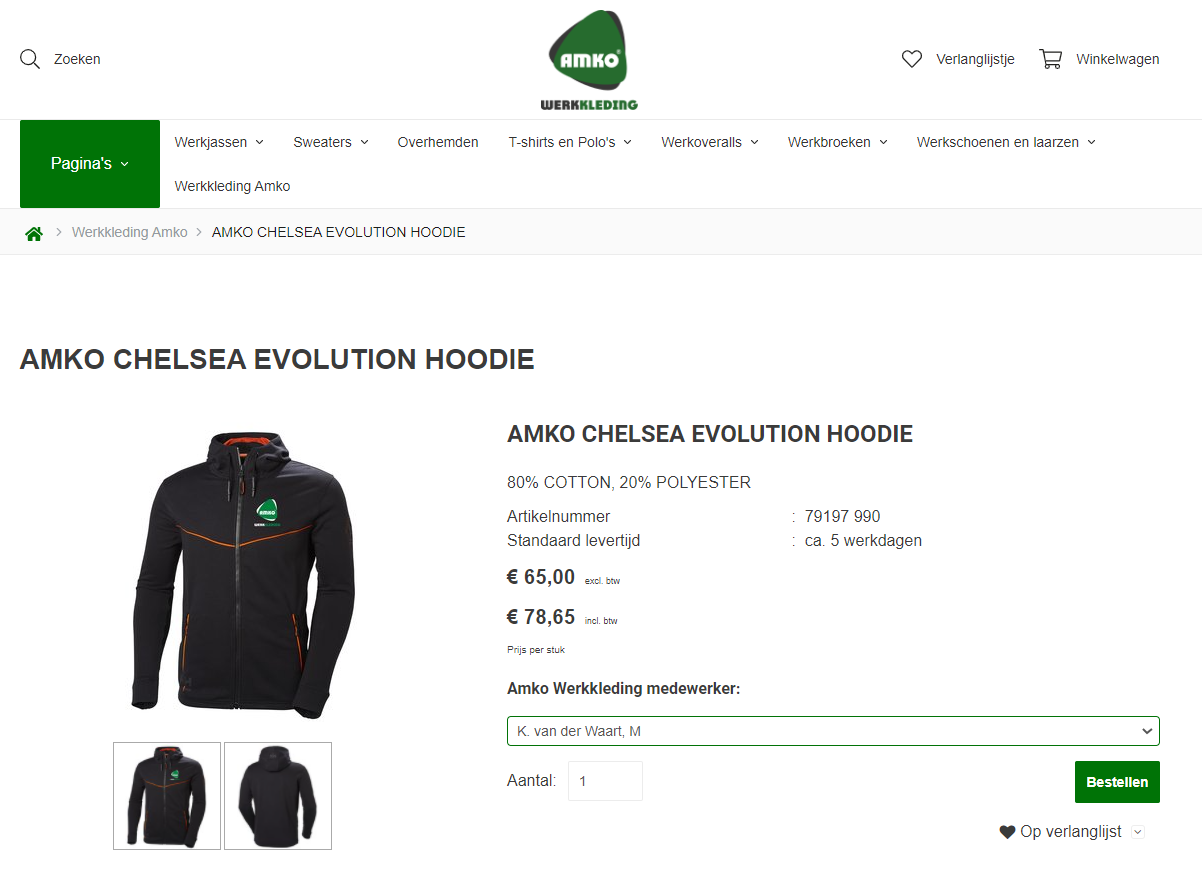1202x896 pixels.
Task: Click the green home breadcrumb icon
Action: (34, 233)
